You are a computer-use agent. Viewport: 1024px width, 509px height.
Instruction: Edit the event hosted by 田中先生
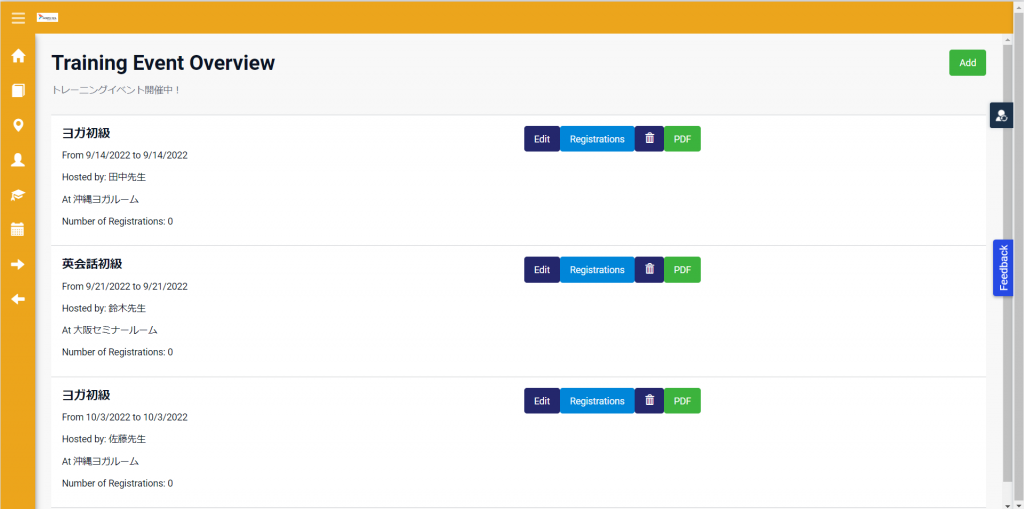click(542, 139)
